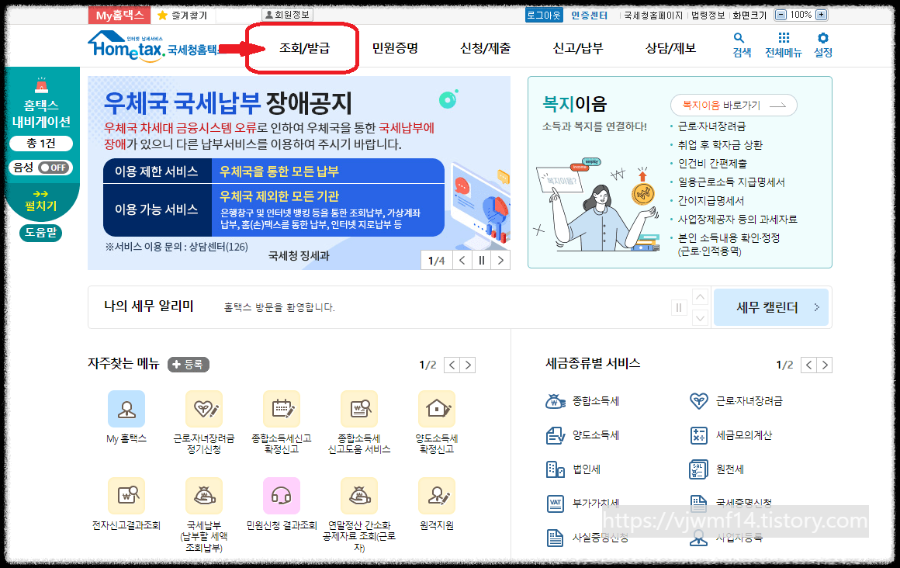Open 근로·자녀장려금 link in 복지이음 list
Image resolution: width=900 pixels, height=568 pixels.
tap(712, 126)
